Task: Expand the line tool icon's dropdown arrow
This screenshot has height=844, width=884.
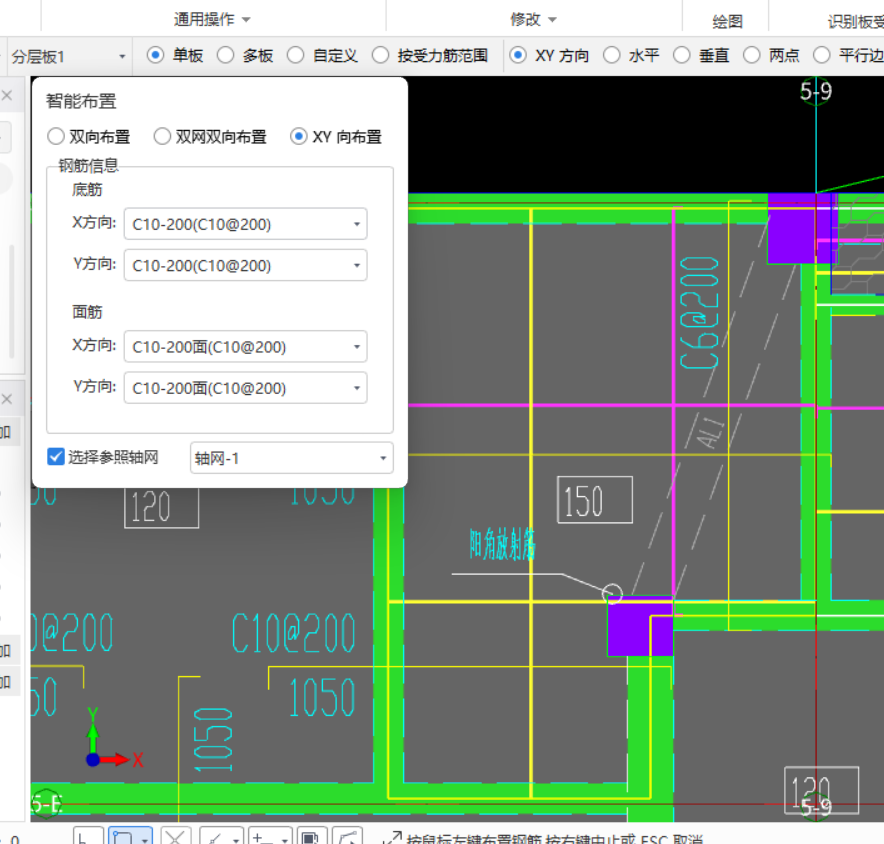Action: pyautogui.click(x=236, y=839)
